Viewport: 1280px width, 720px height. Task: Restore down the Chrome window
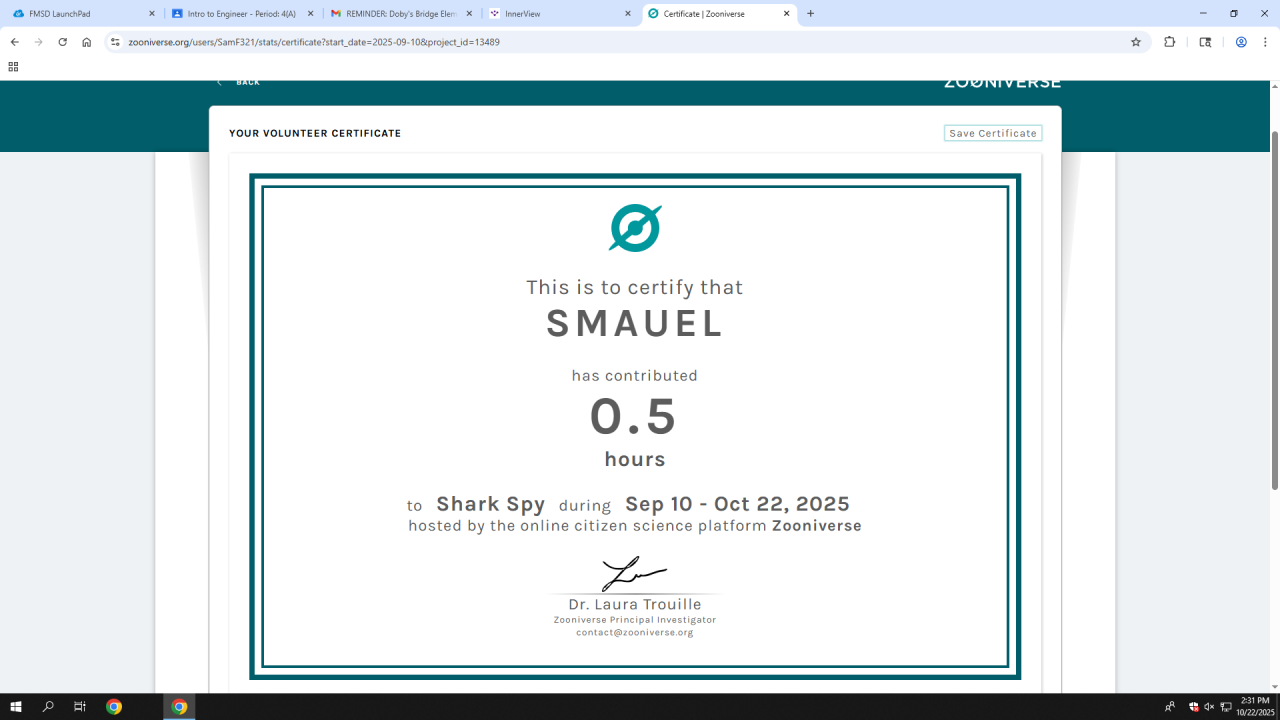(x=1234, y=14)
